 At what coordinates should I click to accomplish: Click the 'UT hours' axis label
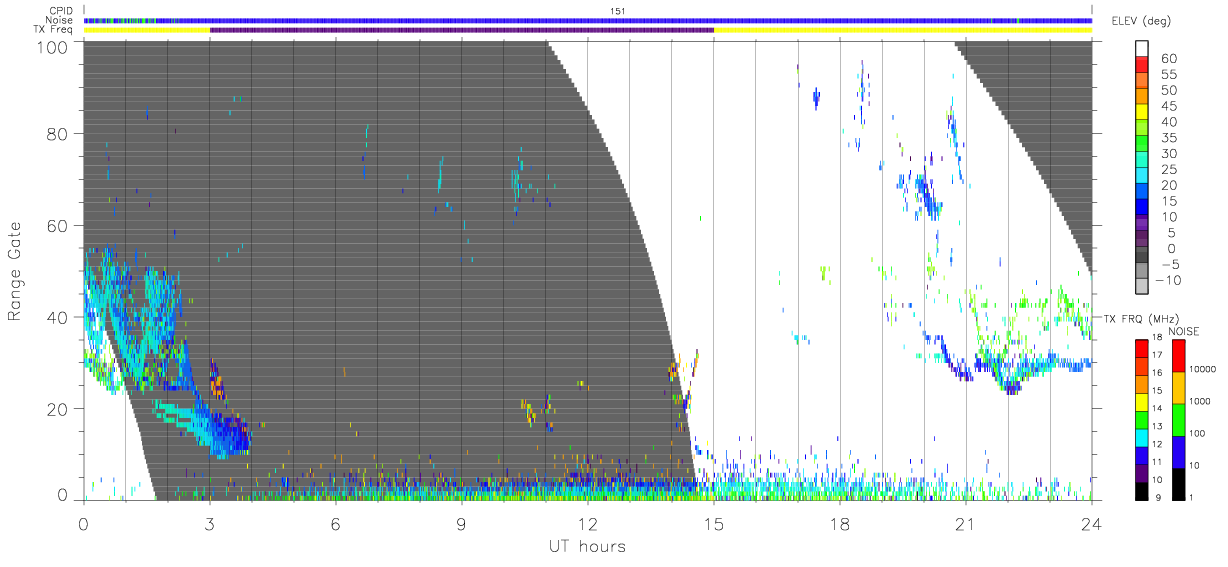click(x=587, y=546)
